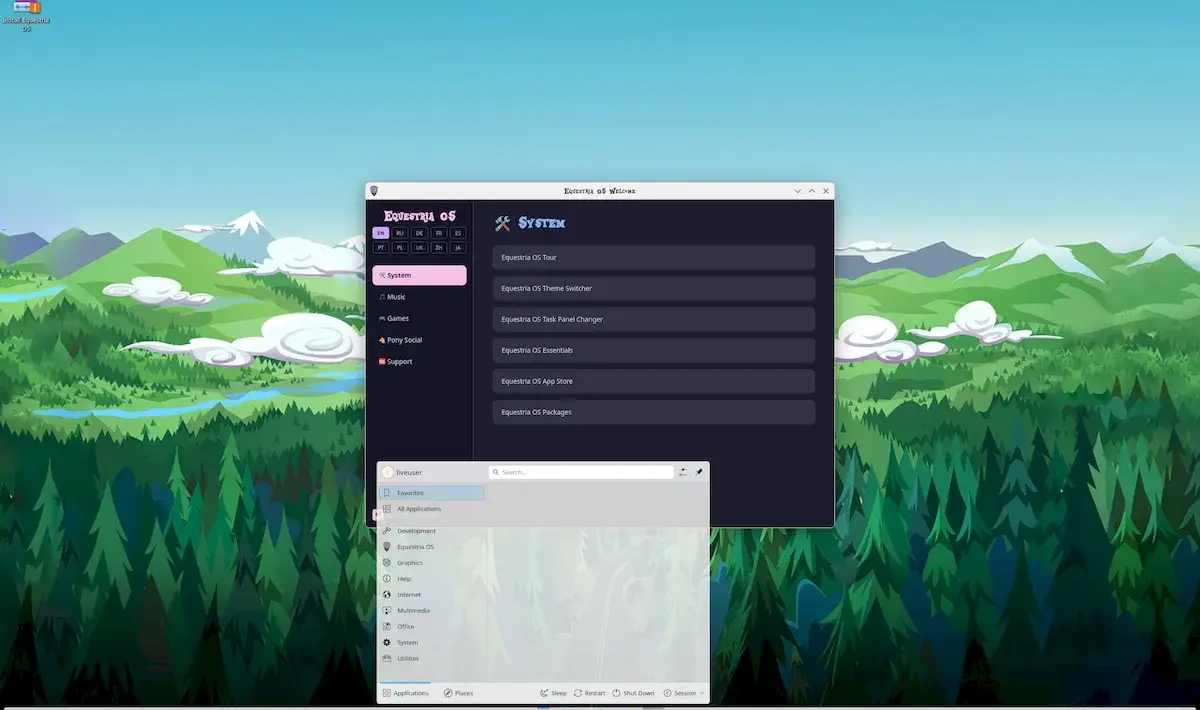Open Music in the Welcome sidebar
The height and width of the screenshot is (710, 1200).
(x=419, y=297)
